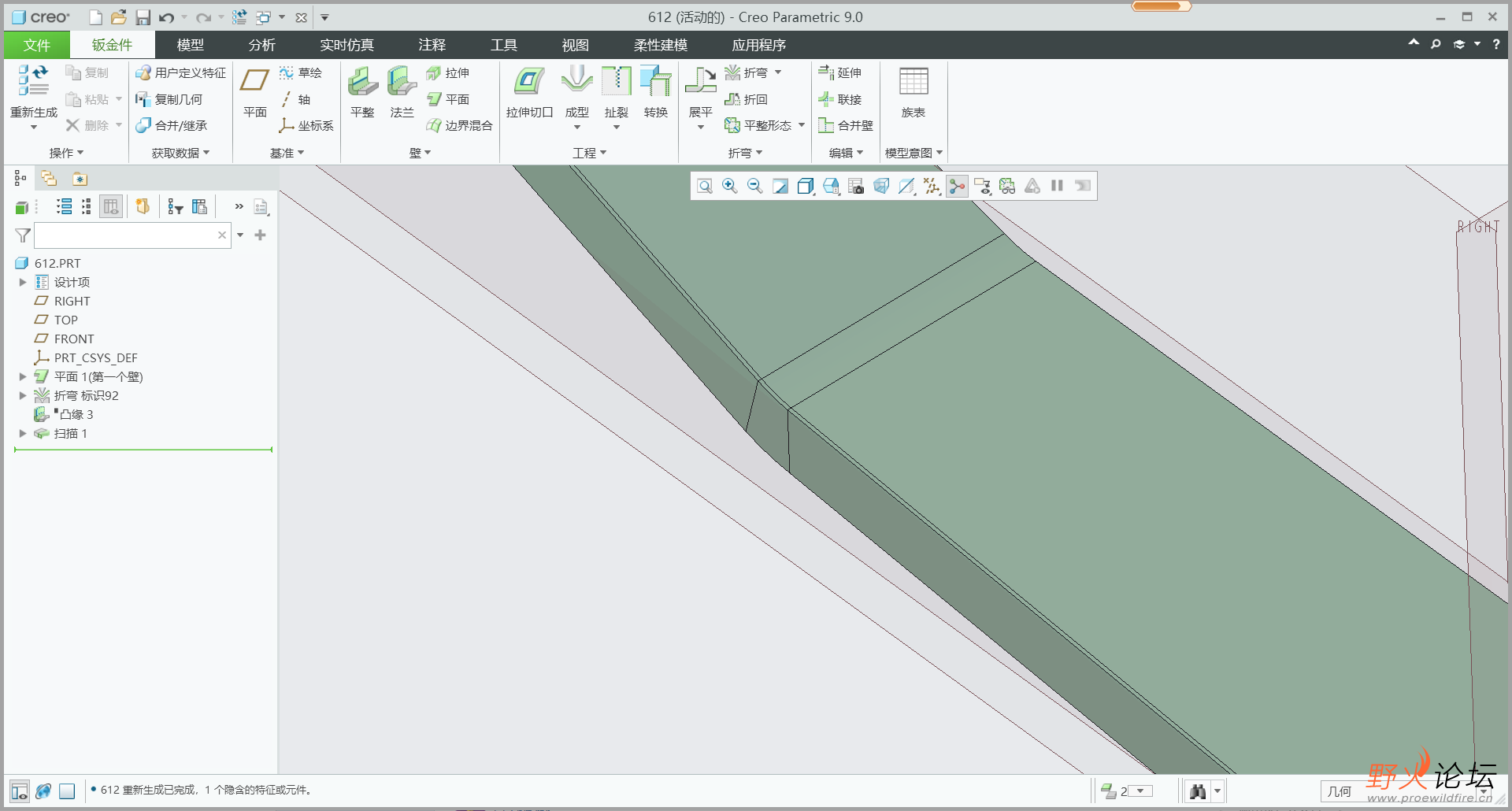Expand the 扫描 1 tree node
The width and height of the screenshot is (1512, 811).
(23, 433)
